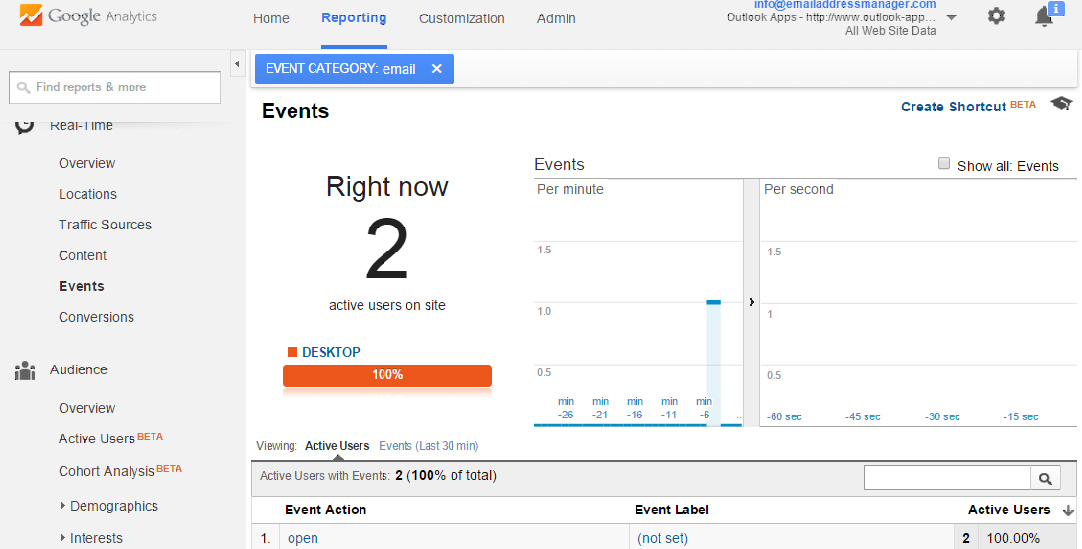Click the graduation cap education icon
The image size is (1082, 549).
pyautogui.click(x=1060, y=105)
